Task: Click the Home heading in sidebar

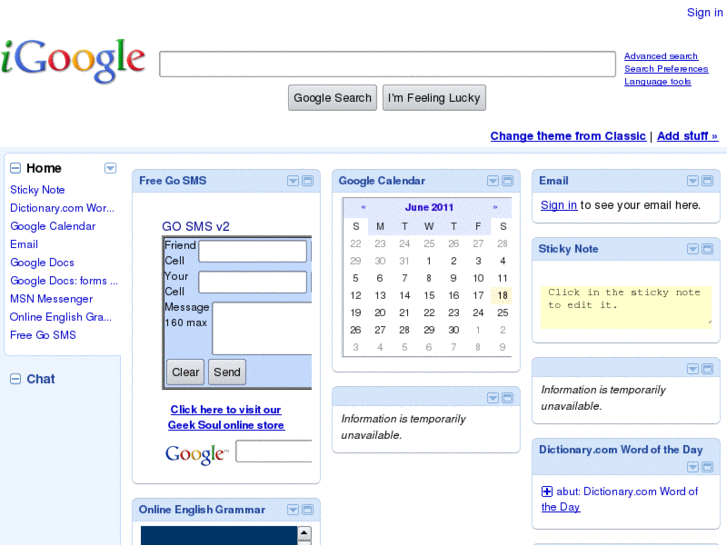Action: [x=44, y=168]
